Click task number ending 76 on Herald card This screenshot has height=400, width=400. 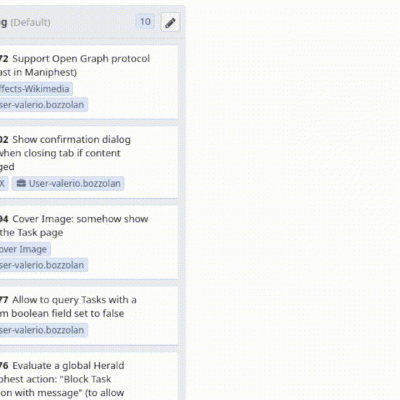tap(4, 366)
